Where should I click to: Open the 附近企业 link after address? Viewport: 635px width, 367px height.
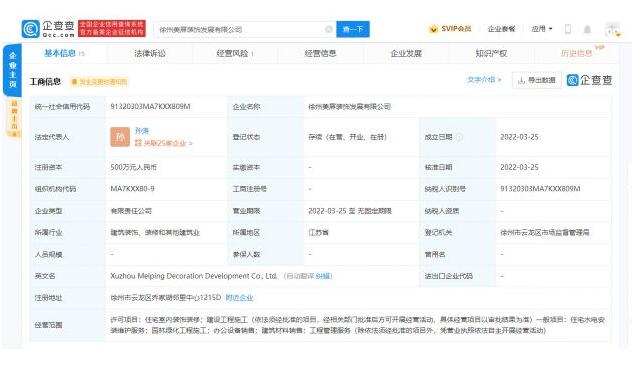coord(239,298)
